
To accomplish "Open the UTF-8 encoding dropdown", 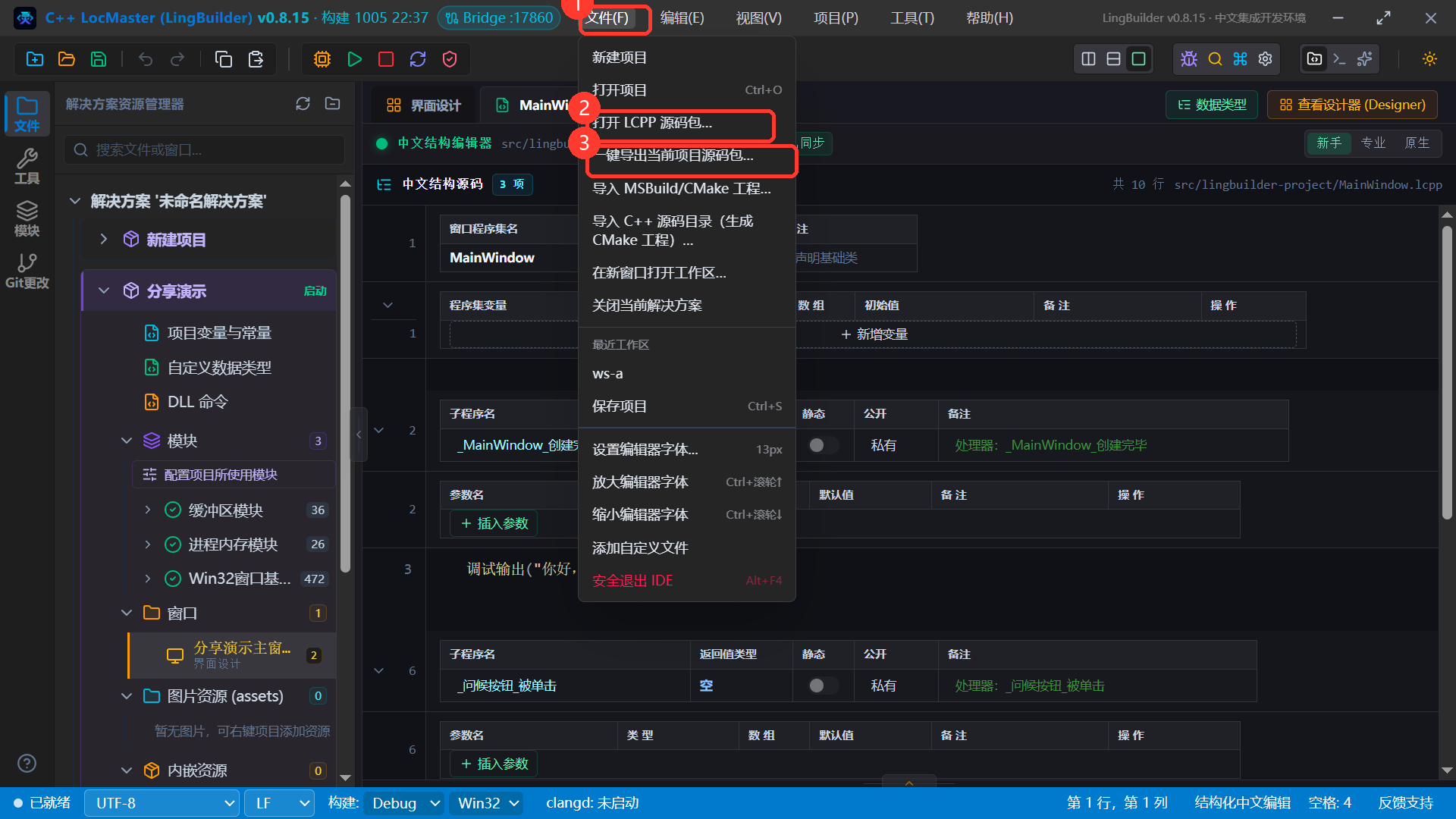I will [162, 803].
